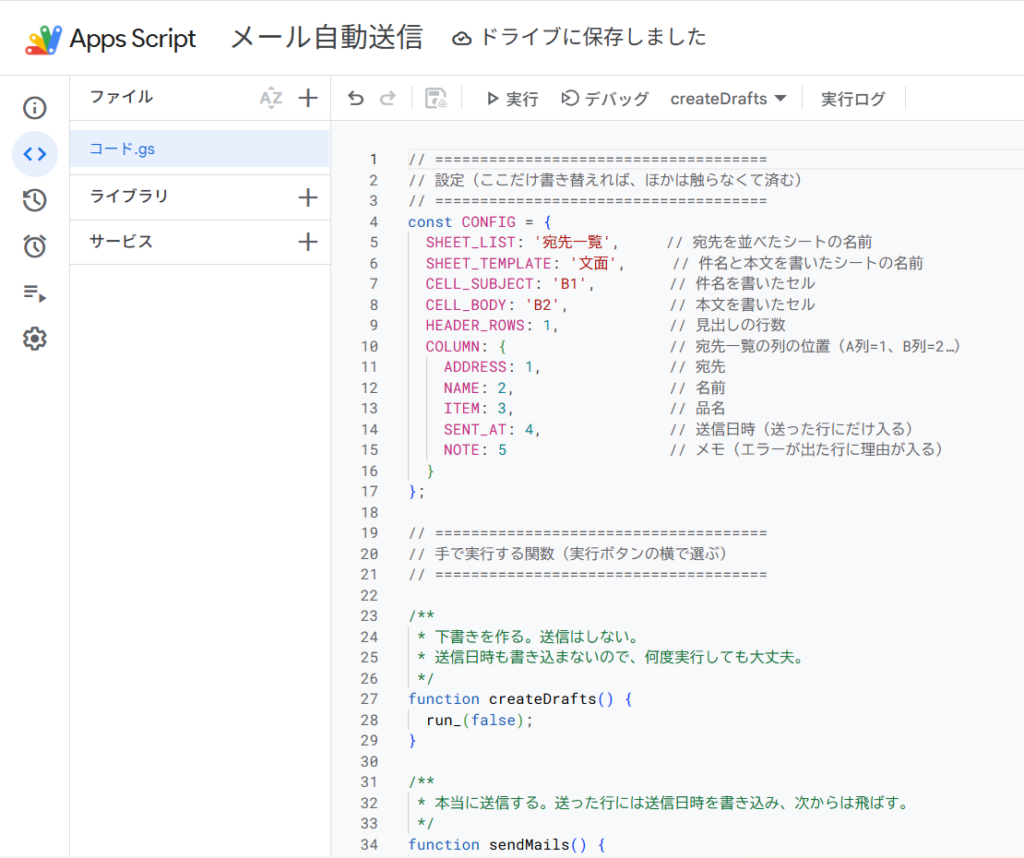Start debugging with デバッグ button
This screenshot has width=1024, height=858.
pyautogui.click(x=605, y=99)
